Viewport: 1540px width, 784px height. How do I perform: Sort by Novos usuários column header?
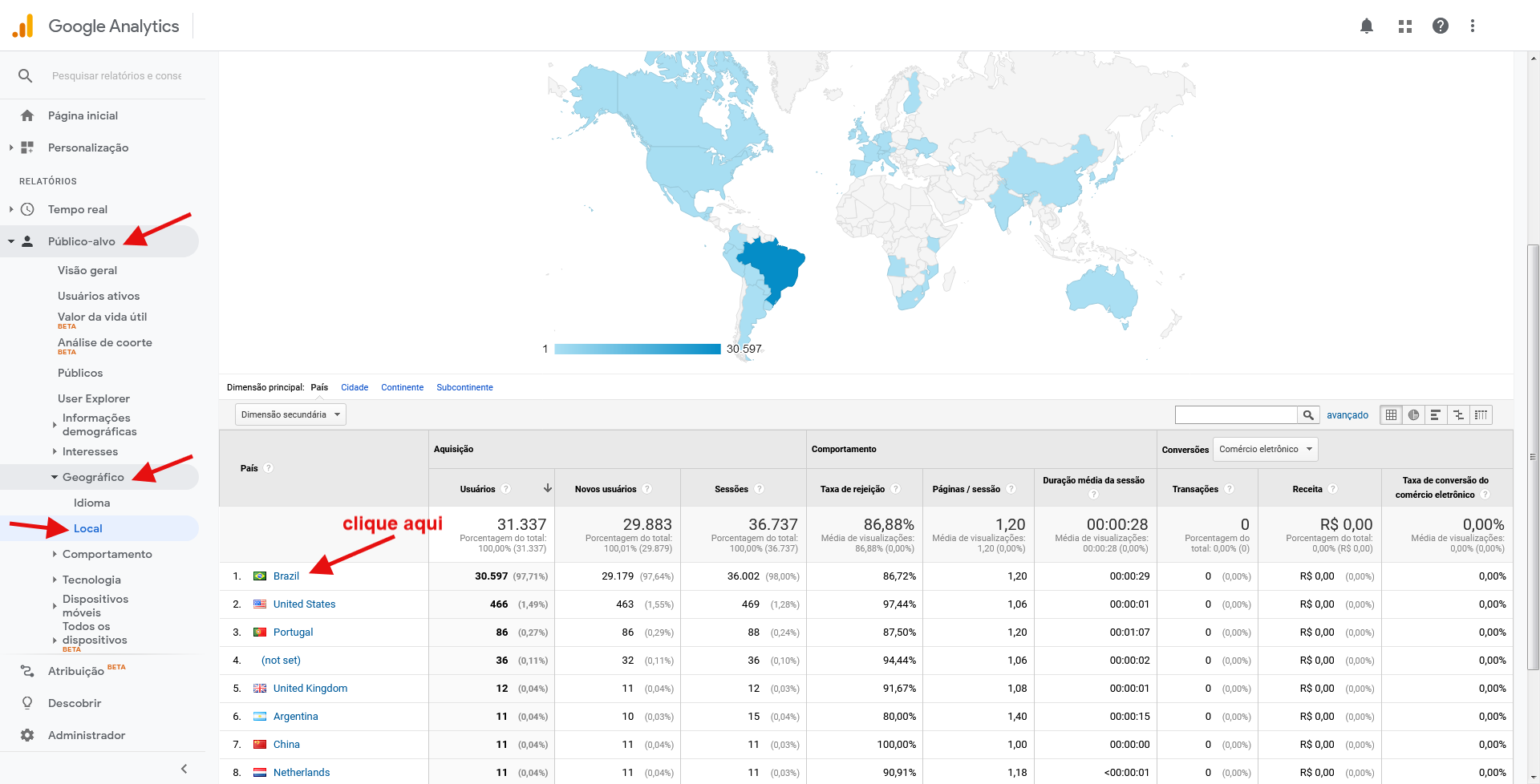click(606, 489)
